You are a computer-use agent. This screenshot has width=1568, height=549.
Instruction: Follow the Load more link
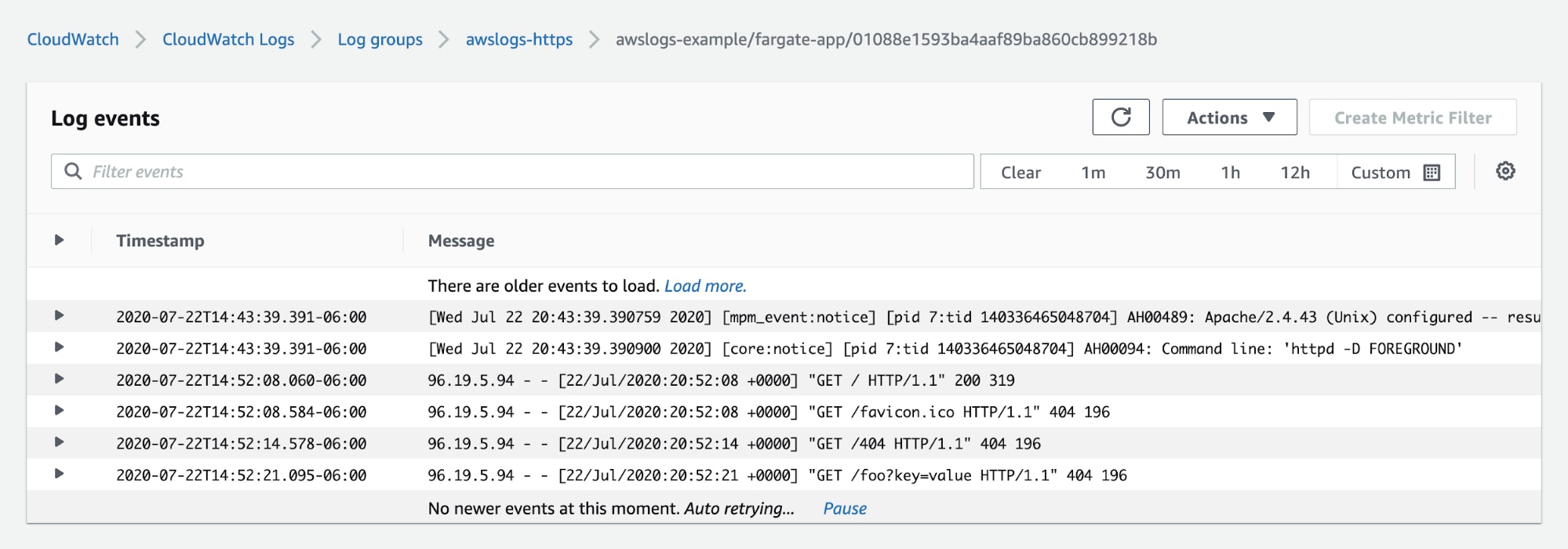pyautogui.click(x=705, y=286)
